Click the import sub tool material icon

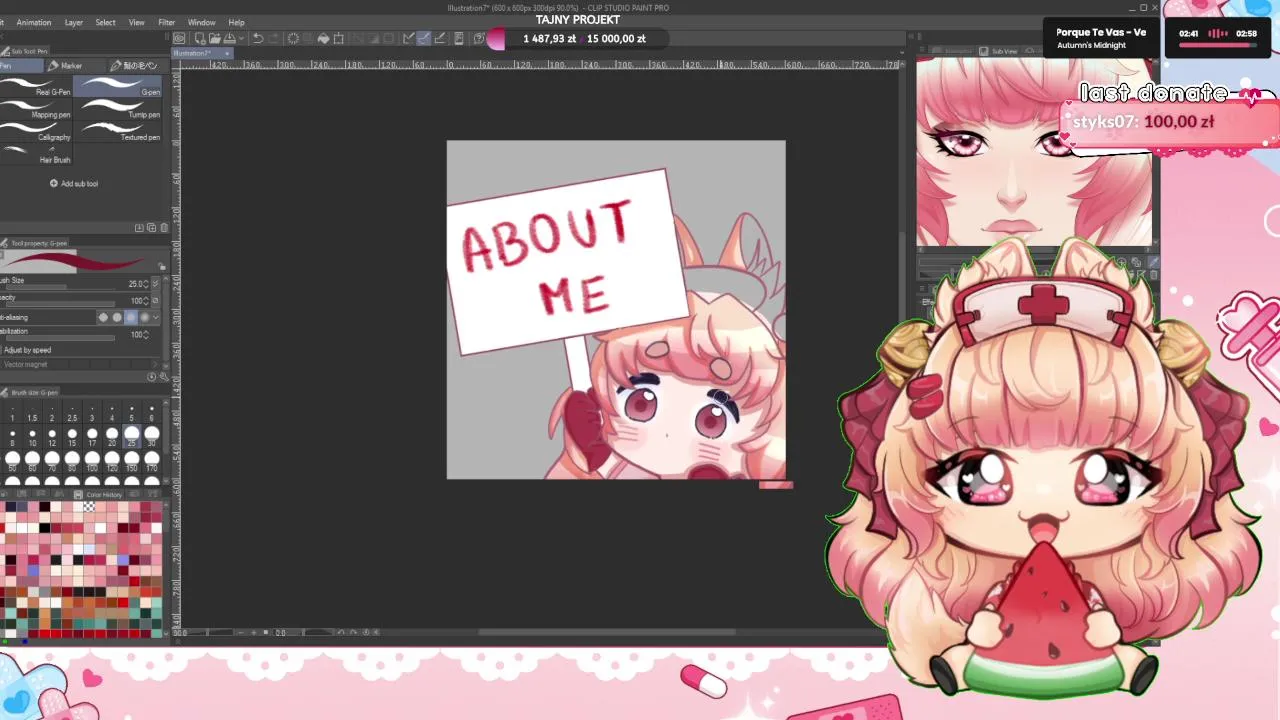tap(139, 228)
